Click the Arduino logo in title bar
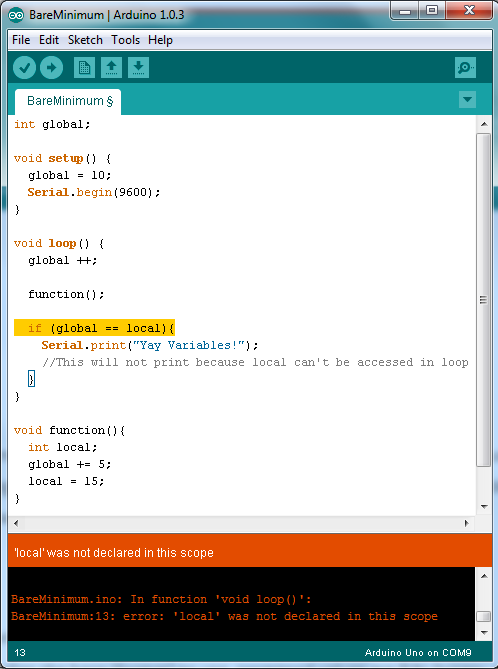The height and width of the screenshot is (669, 498). pos(16,15)
